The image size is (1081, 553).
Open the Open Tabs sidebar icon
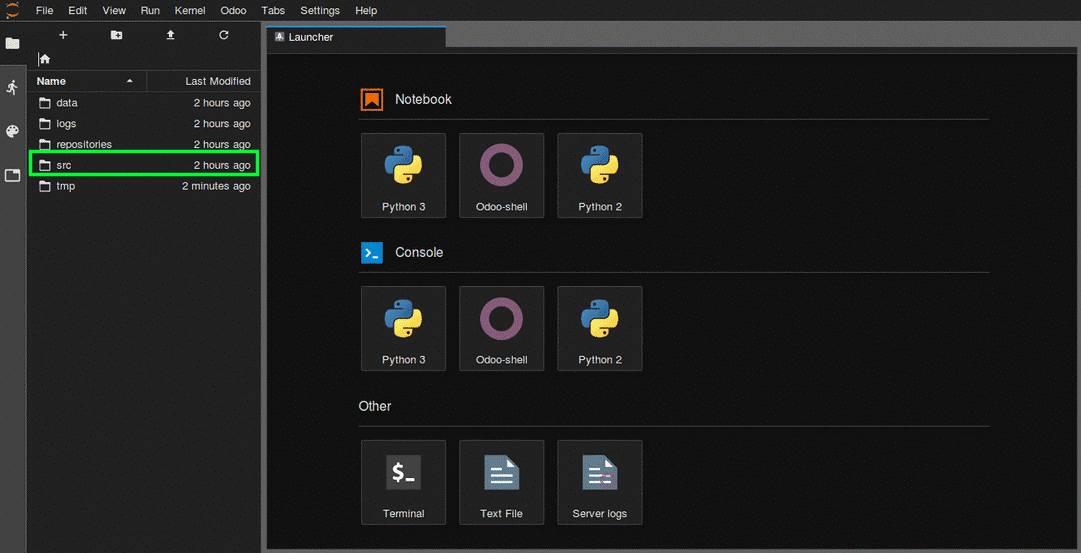point(12,175)
